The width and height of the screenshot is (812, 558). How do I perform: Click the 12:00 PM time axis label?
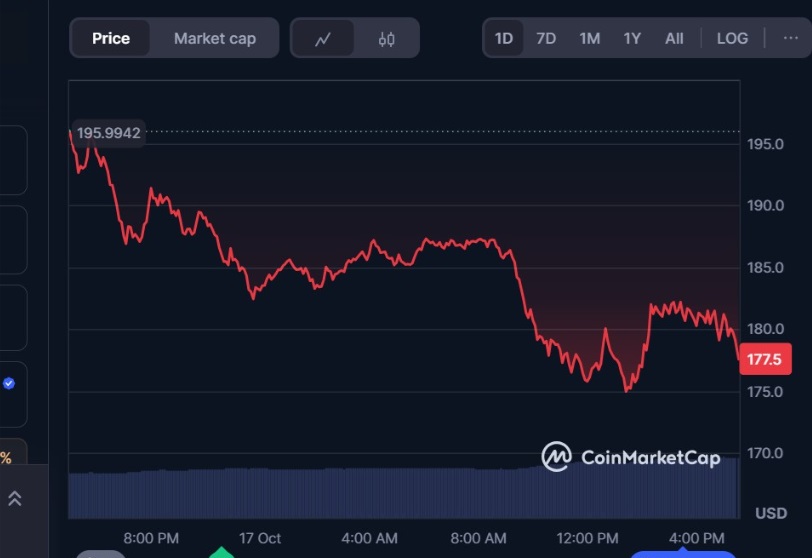pos(587,538)
